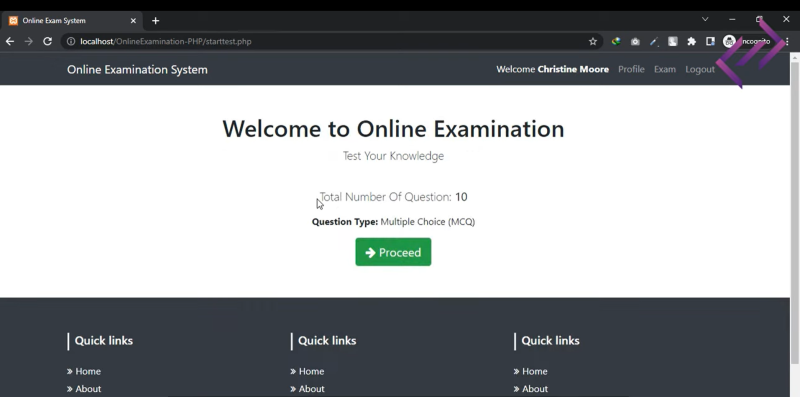Click the 'Test Your Knowledge' subtitle
Screen dimensions: 800x397
(393, 156)
